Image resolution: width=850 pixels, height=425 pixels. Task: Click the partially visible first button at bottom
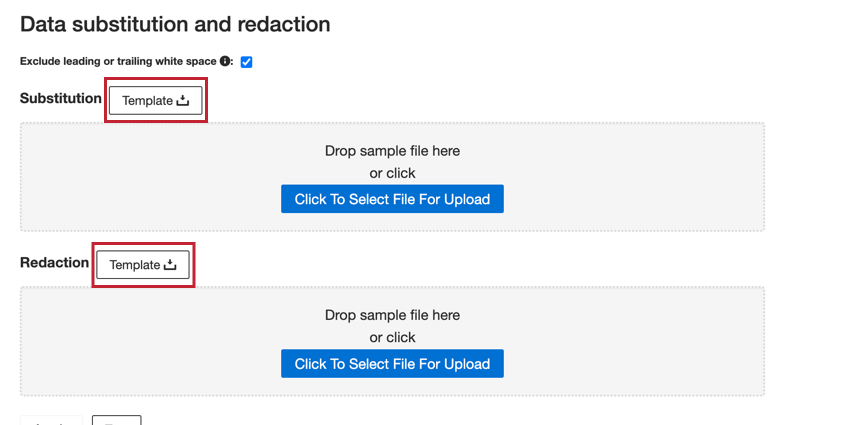pyautogui.click(x=51, y=422)
